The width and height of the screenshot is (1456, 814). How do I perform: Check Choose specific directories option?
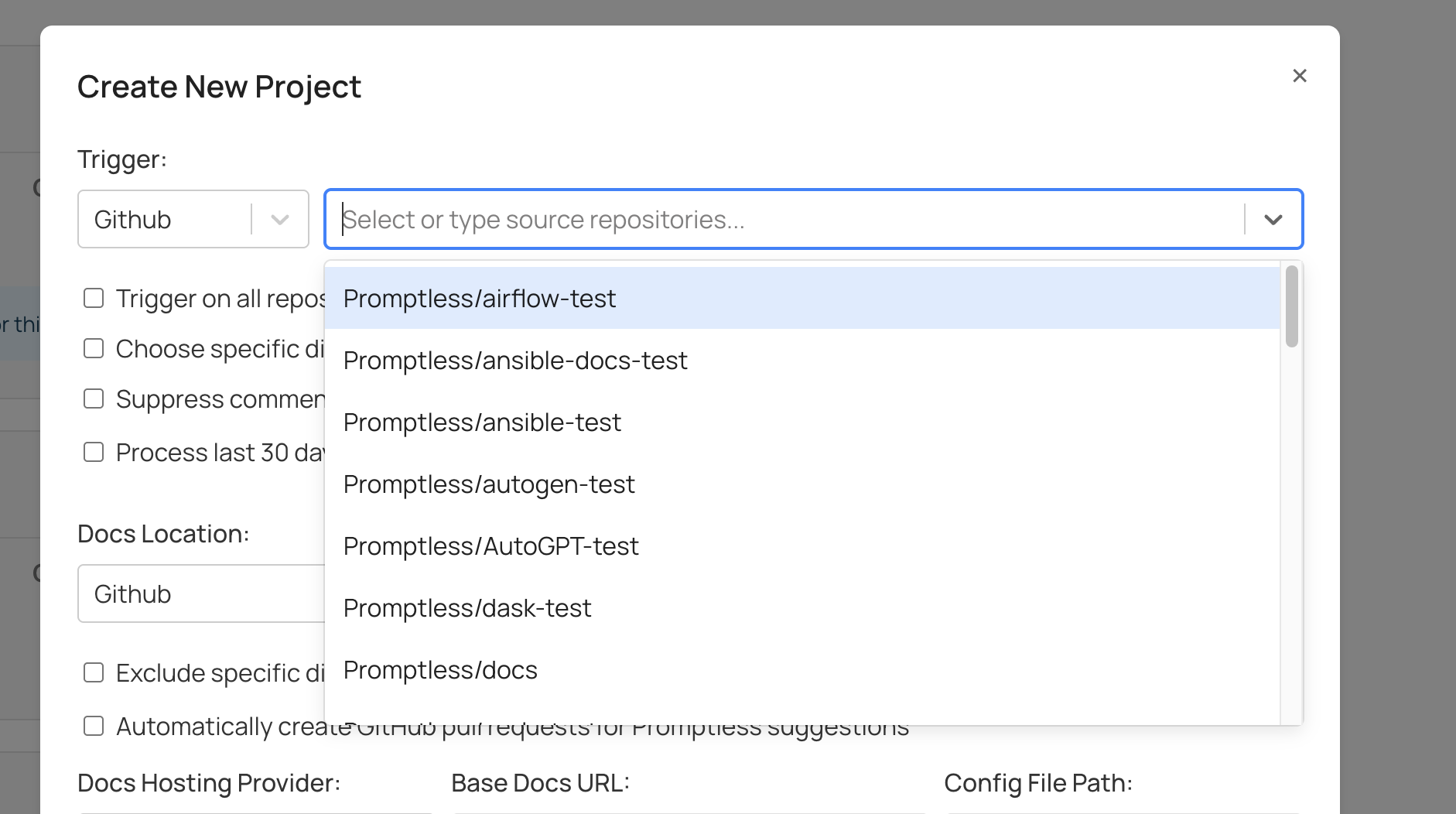coord(94,347)
